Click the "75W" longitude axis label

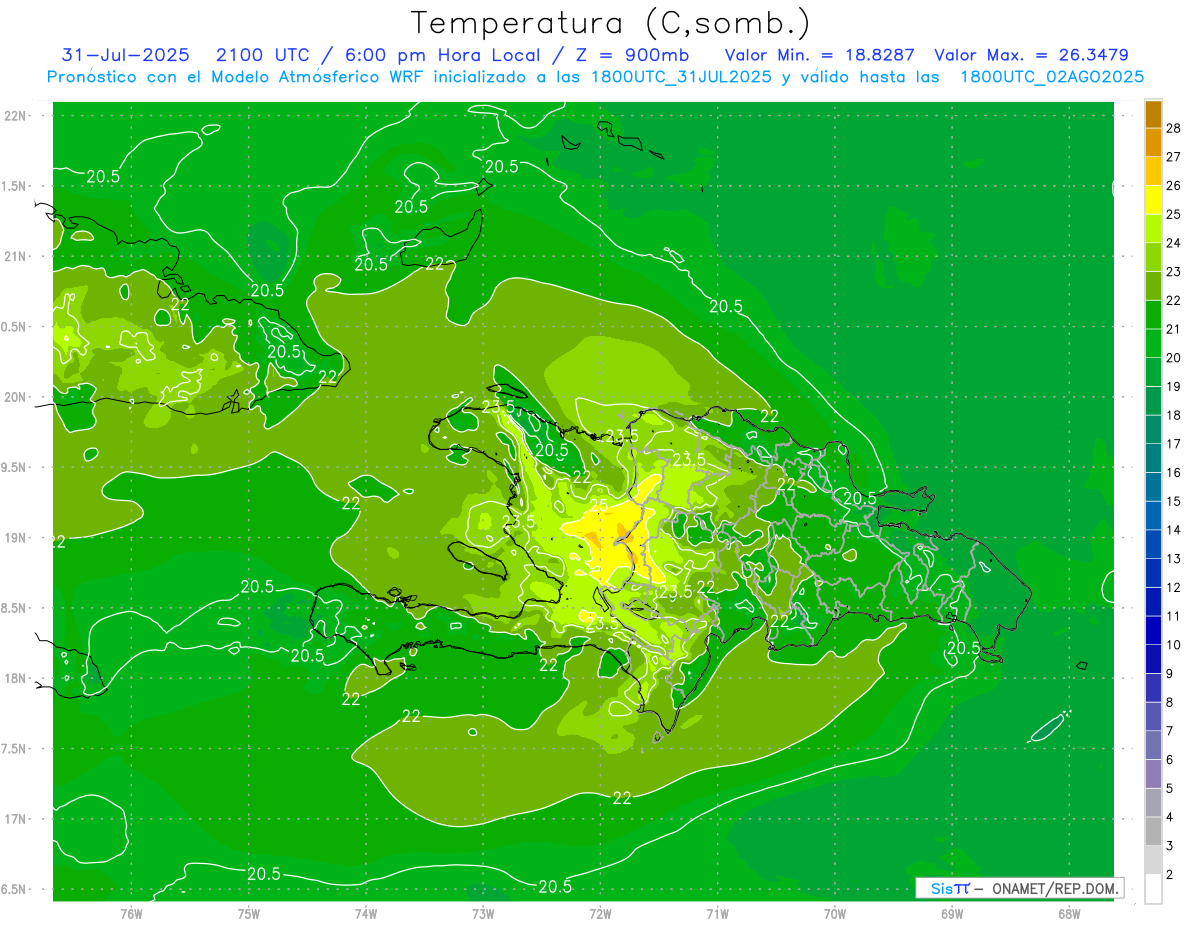point(249,914)
